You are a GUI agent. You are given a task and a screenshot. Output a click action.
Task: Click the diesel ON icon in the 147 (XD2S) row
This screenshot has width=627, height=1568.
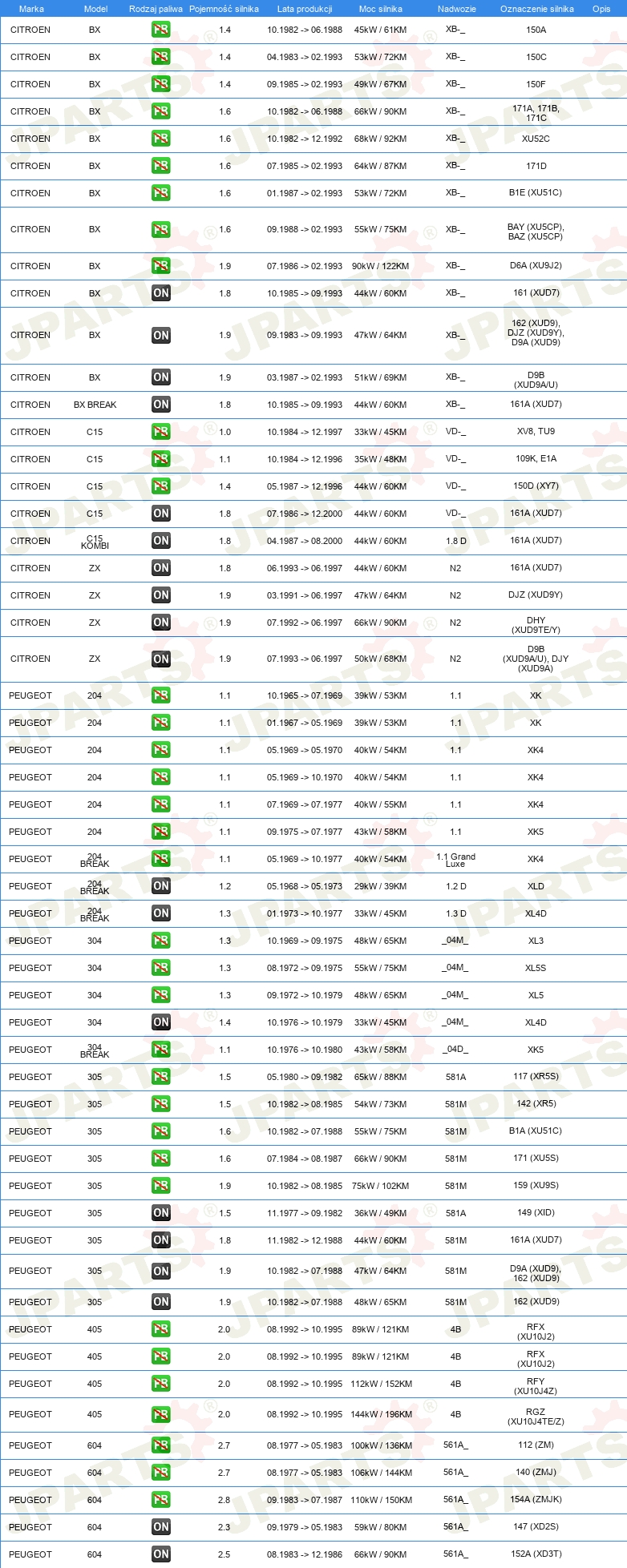pyautogui.click(x=161, y=1527)
